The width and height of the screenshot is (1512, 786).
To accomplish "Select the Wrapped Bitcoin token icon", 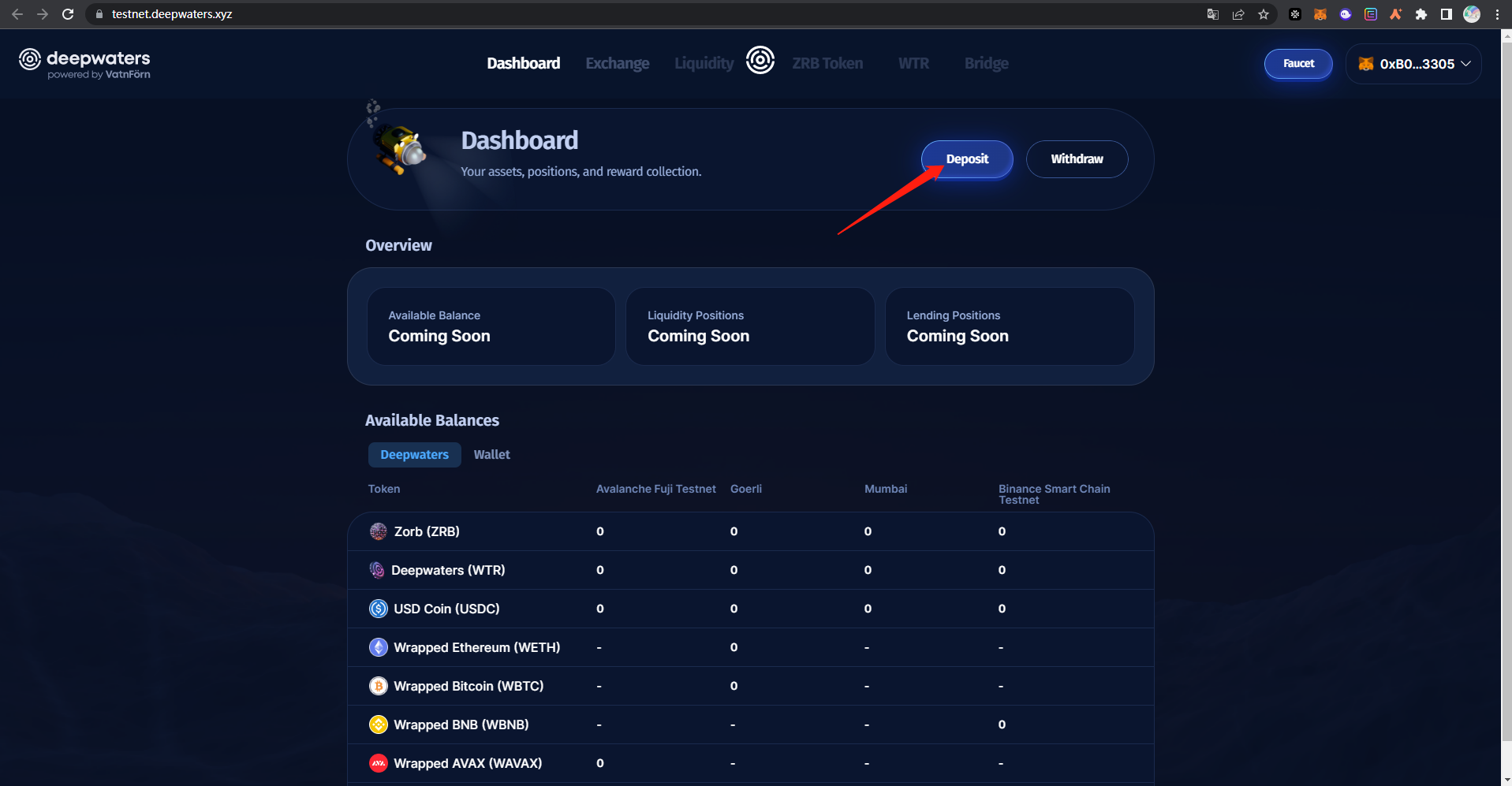I will pos(378,685).
